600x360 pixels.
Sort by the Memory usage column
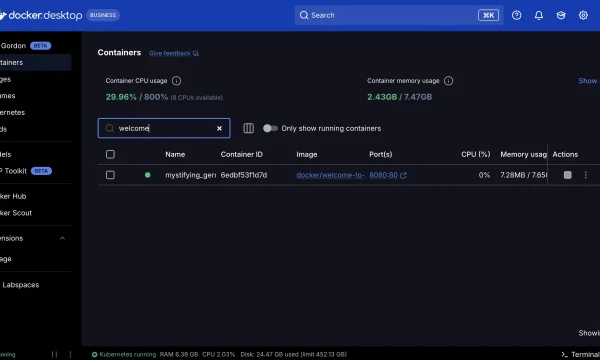523,154
